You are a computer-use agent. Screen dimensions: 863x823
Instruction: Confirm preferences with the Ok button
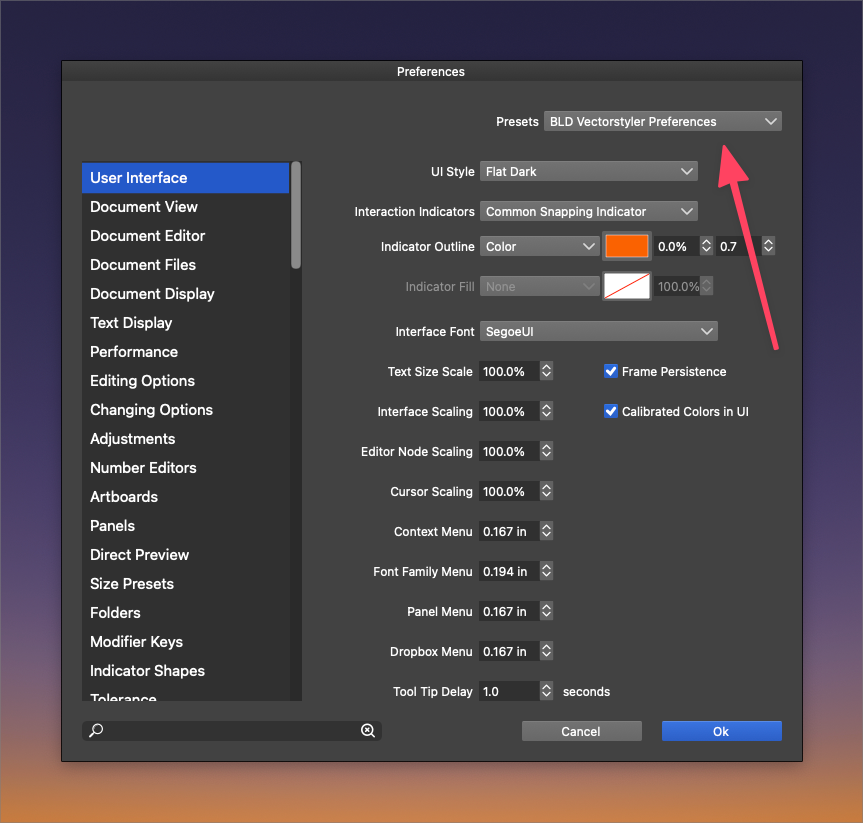[x=721, y=731]
